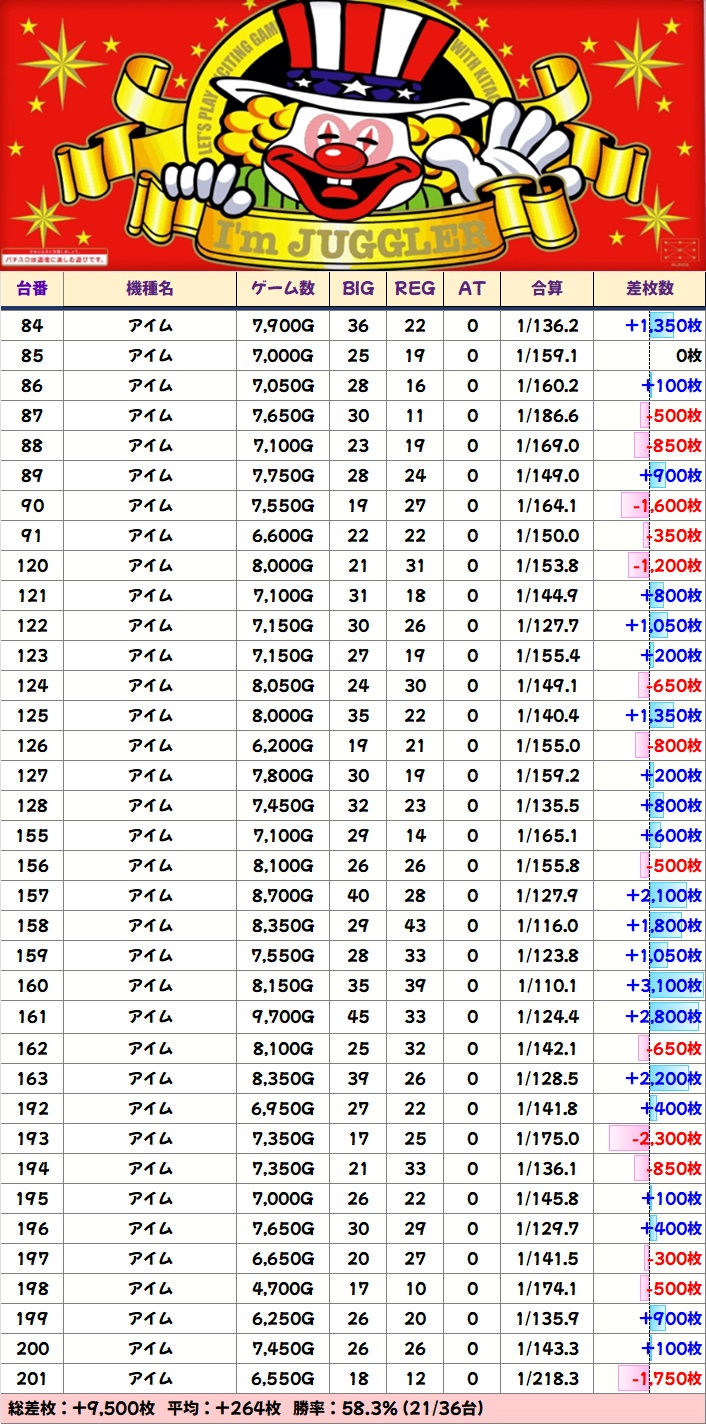Screen dimensions: 706x1424
Task: Click 6,600G games cell in row 91
Action: point(283,536)
